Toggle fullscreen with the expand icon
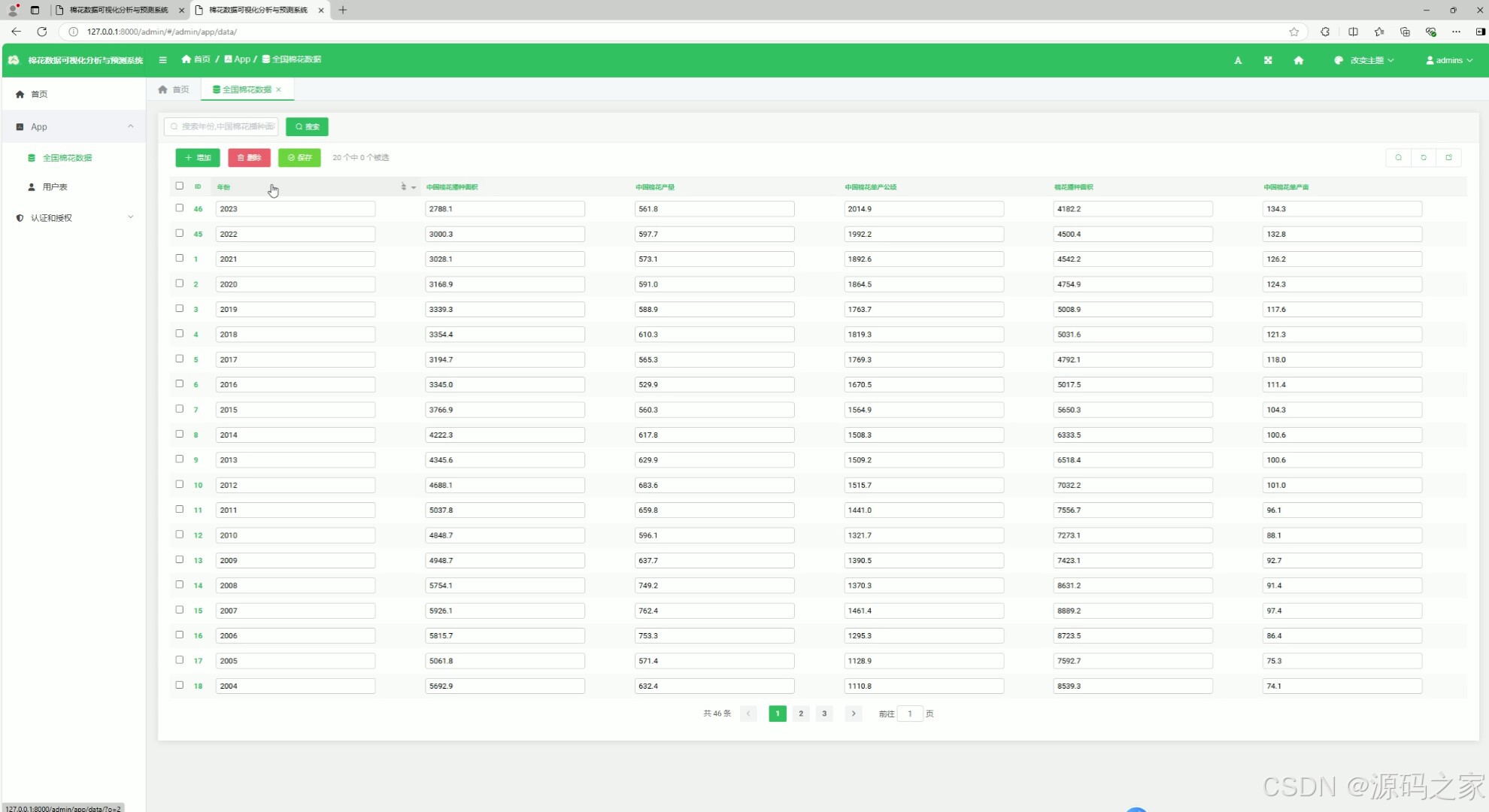Viewport: 1489px width, 812px height. (1268, 60)
